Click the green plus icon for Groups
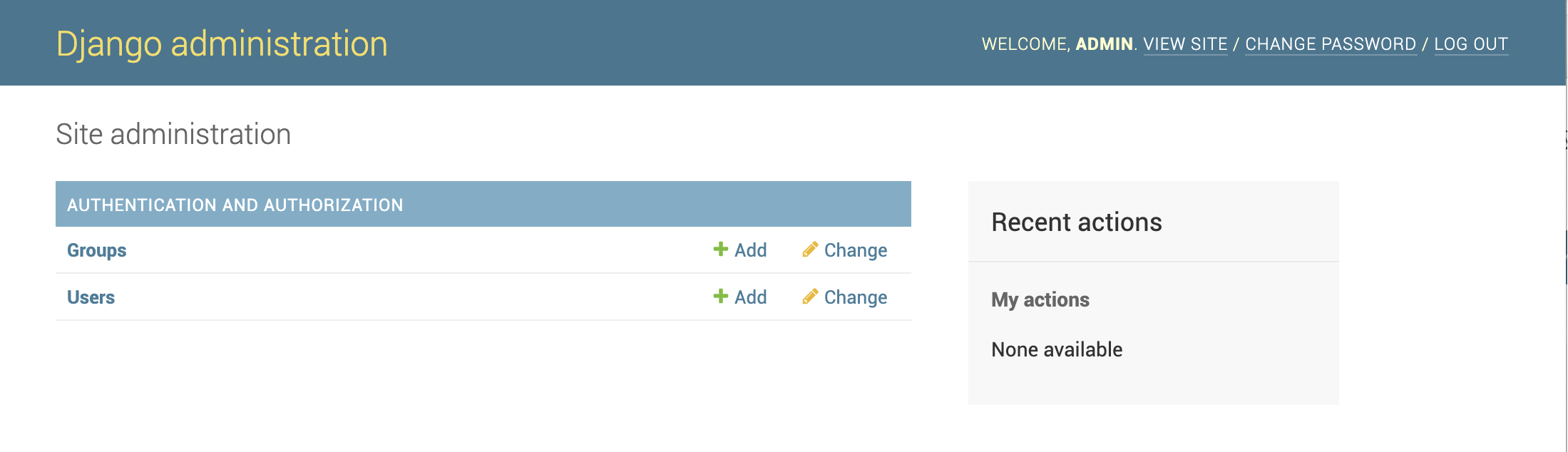The image size is (1568, 452). click(x=721, y=250)
